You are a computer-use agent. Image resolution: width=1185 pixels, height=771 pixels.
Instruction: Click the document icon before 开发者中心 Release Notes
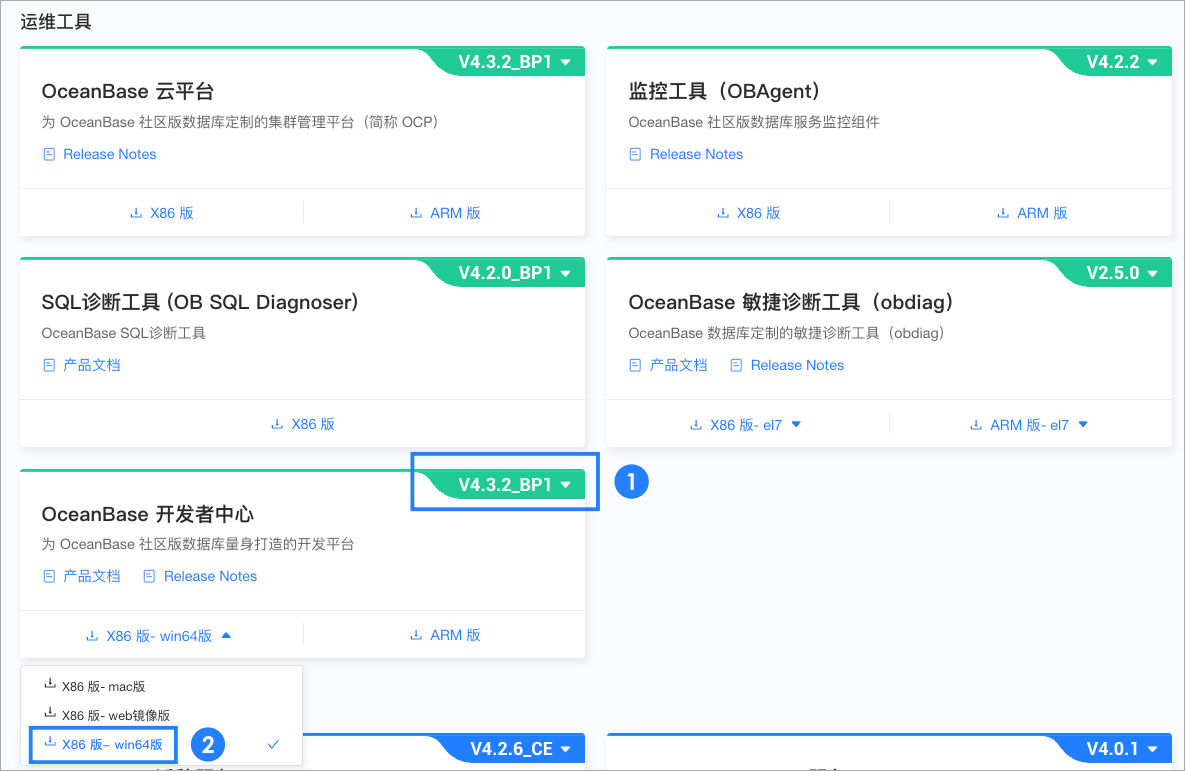click(x=149, y=576)
